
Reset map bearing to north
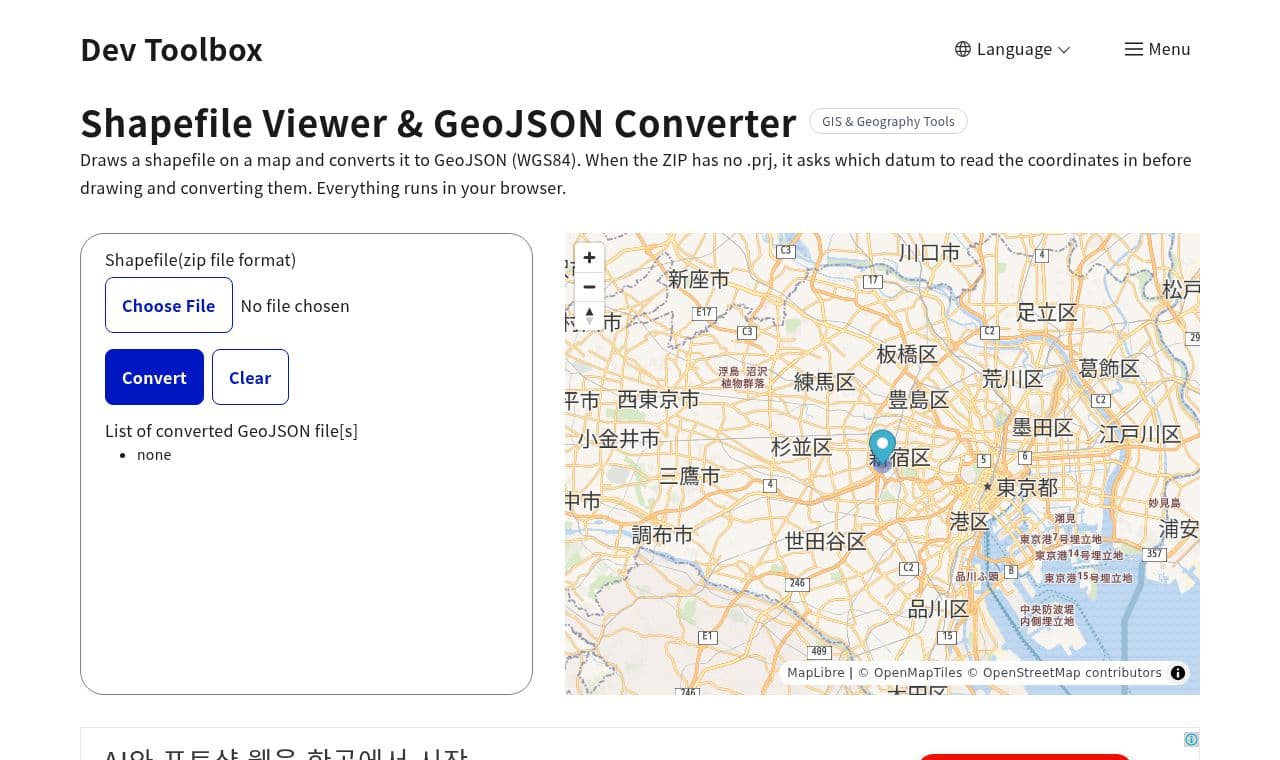[589, 316]
